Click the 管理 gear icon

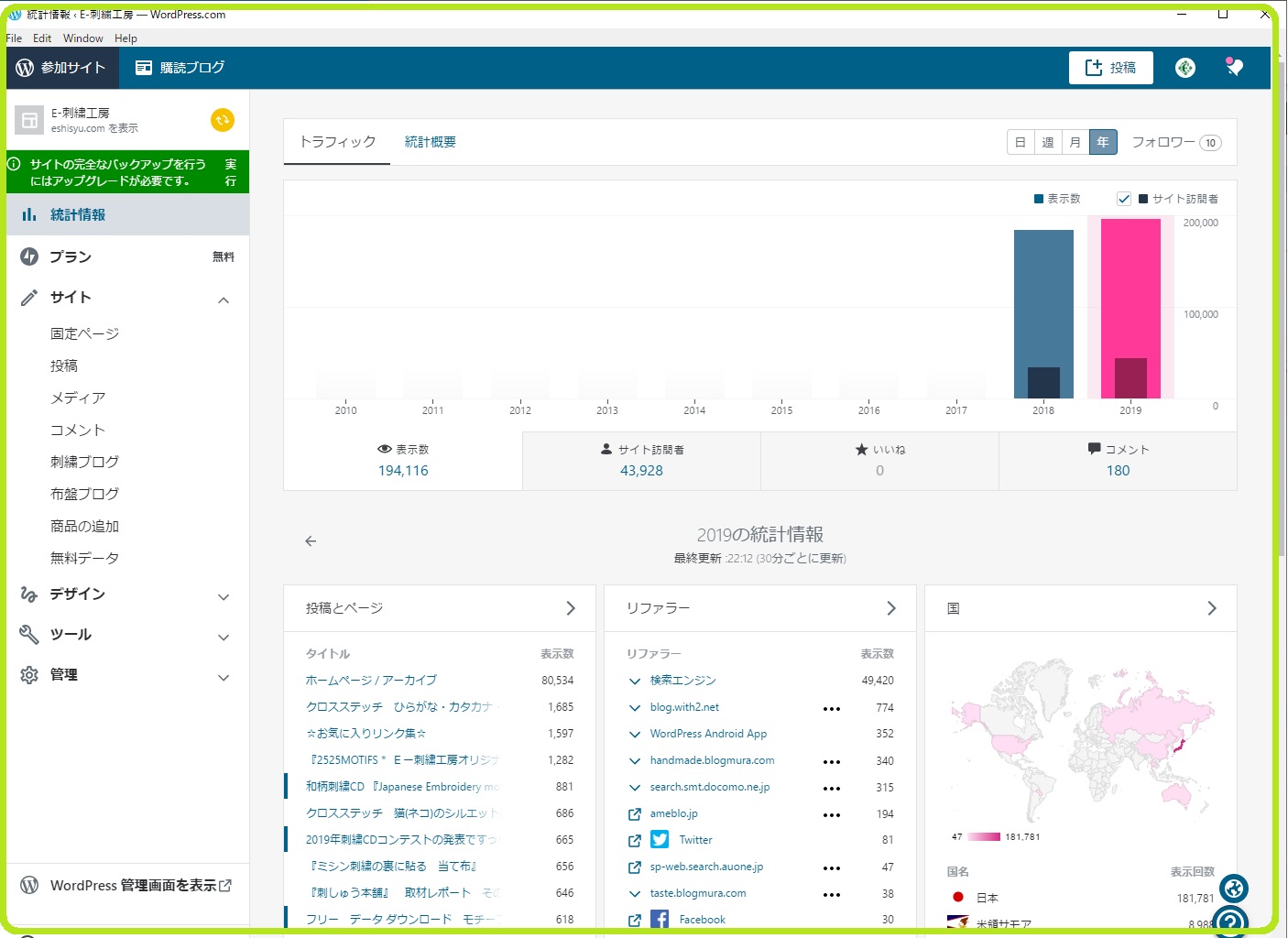[29, 674]
